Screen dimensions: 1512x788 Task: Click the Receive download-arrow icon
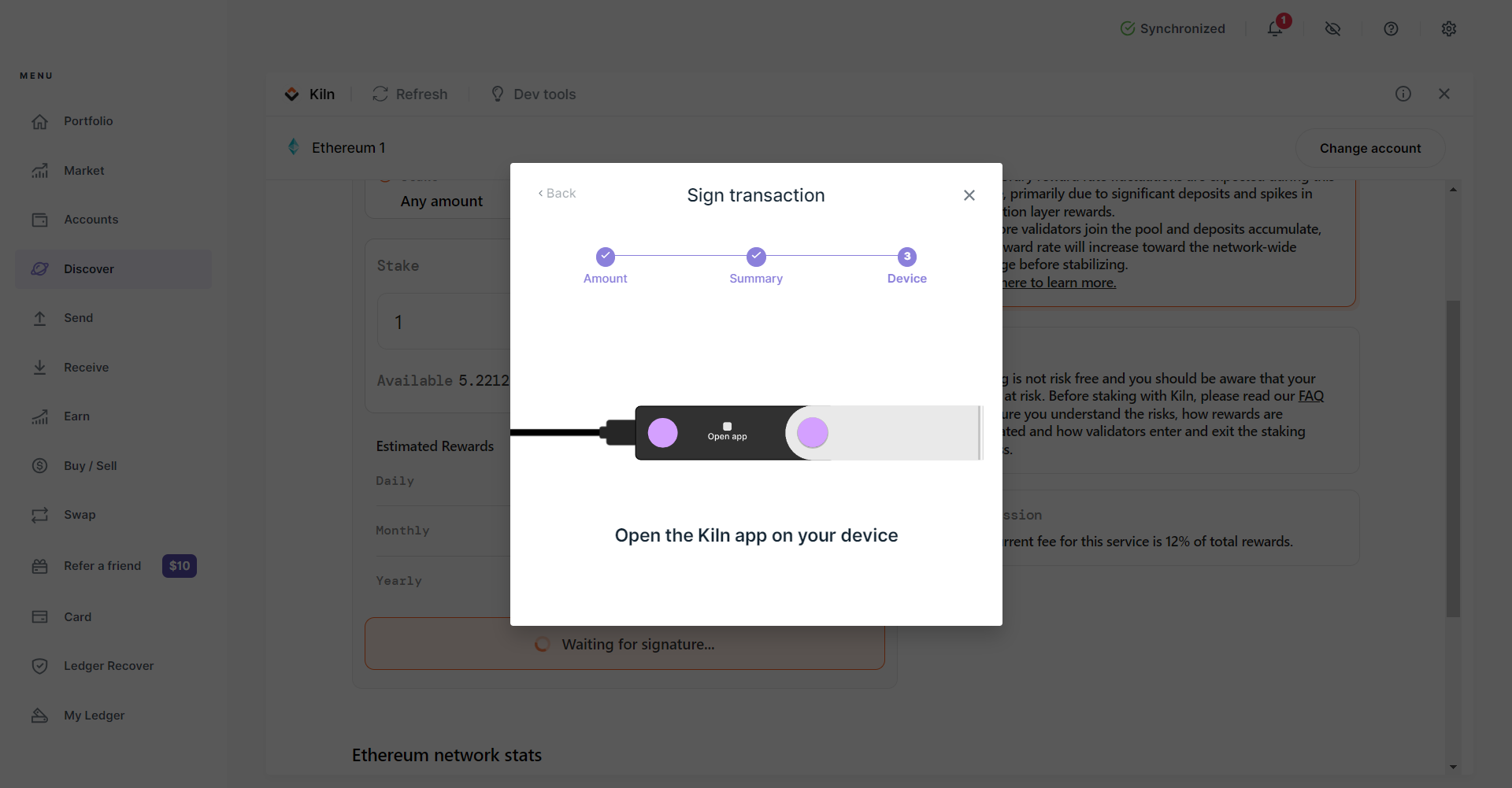click(x=40, y=368)
